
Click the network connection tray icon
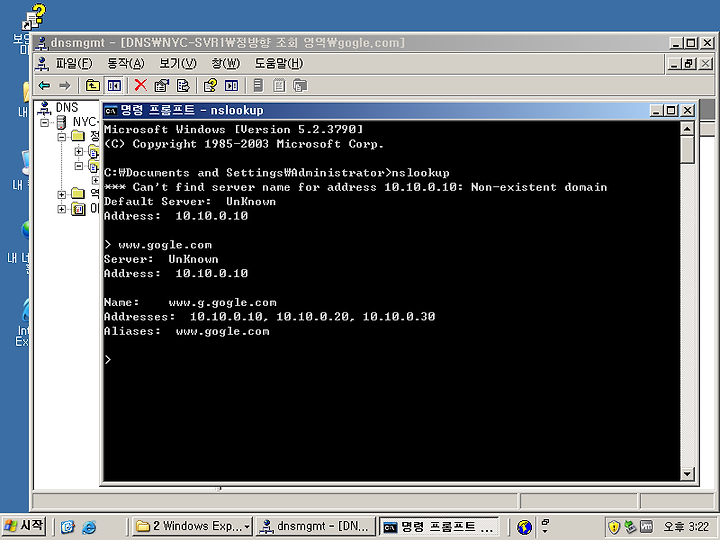[630, 527]
